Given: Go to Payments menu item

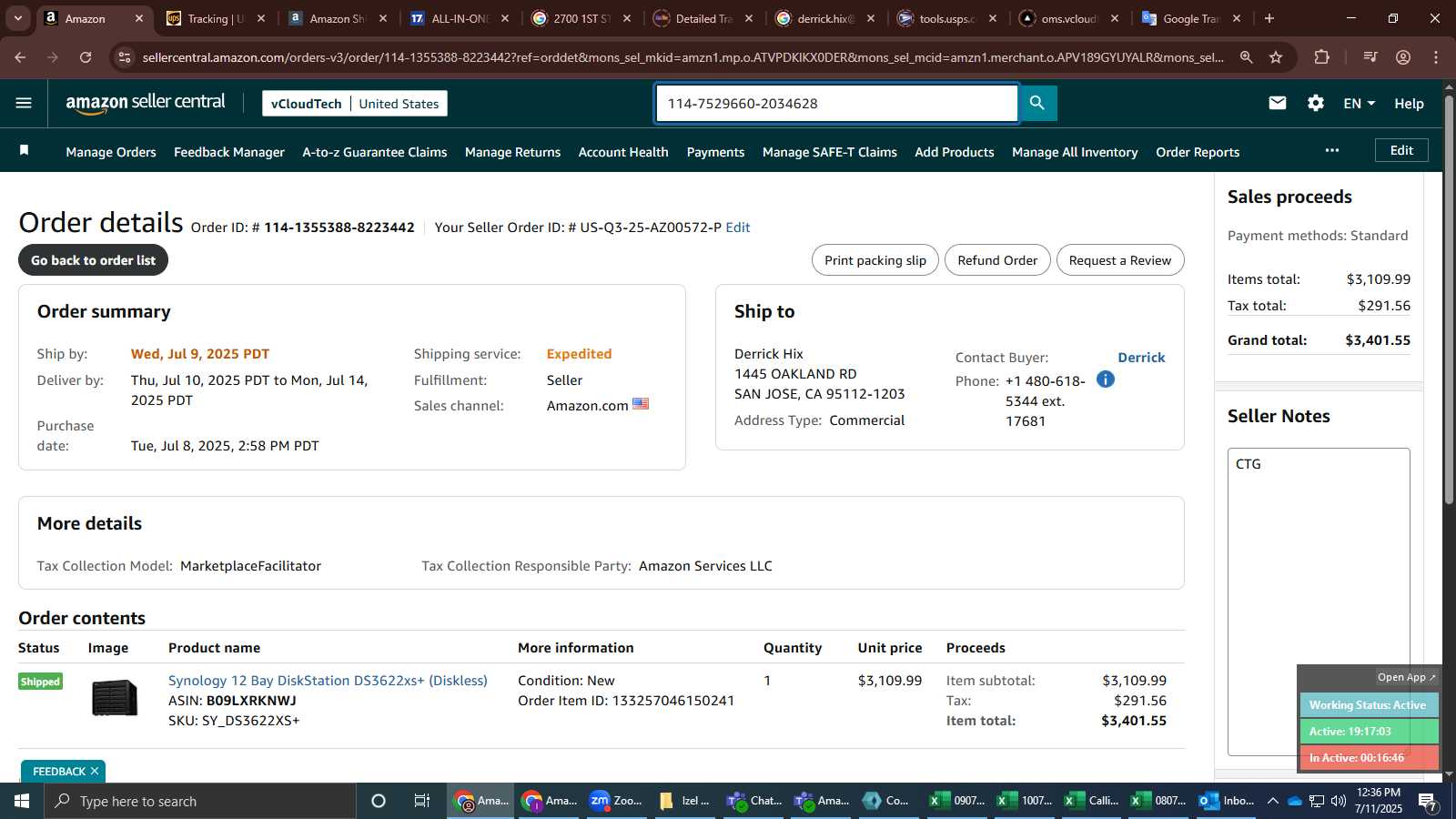Looking at the screenshot, I should [x=715, y=152].
